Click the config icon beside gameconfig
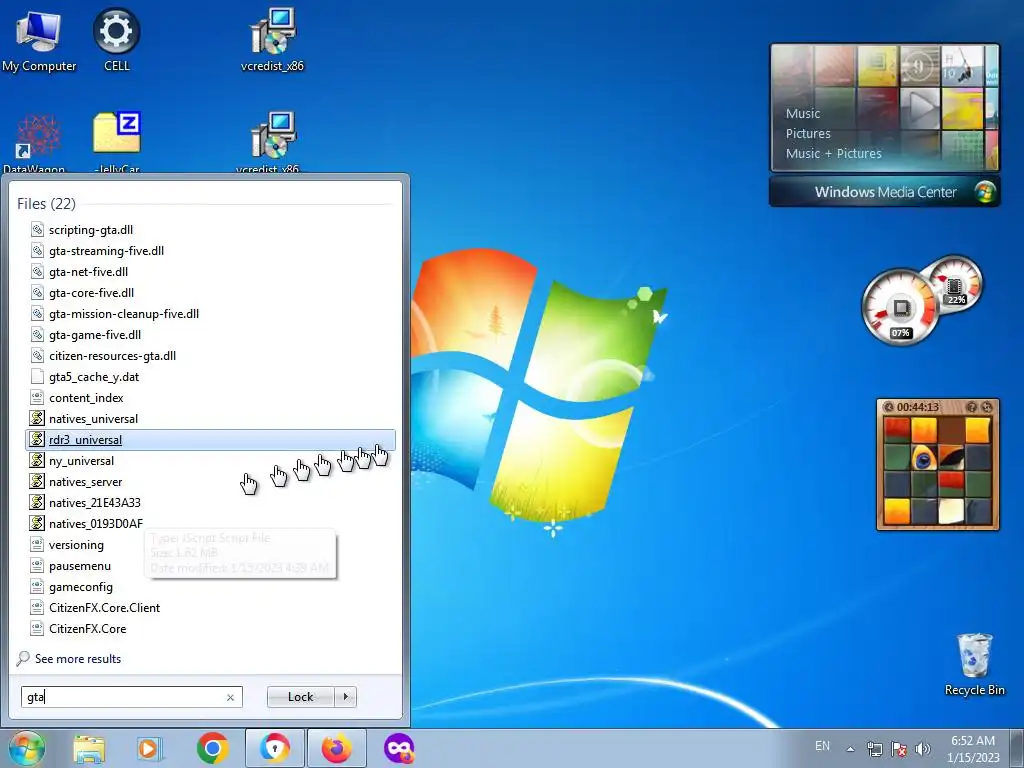This screenshot has width=1024, height=768. tap(37, 586)
